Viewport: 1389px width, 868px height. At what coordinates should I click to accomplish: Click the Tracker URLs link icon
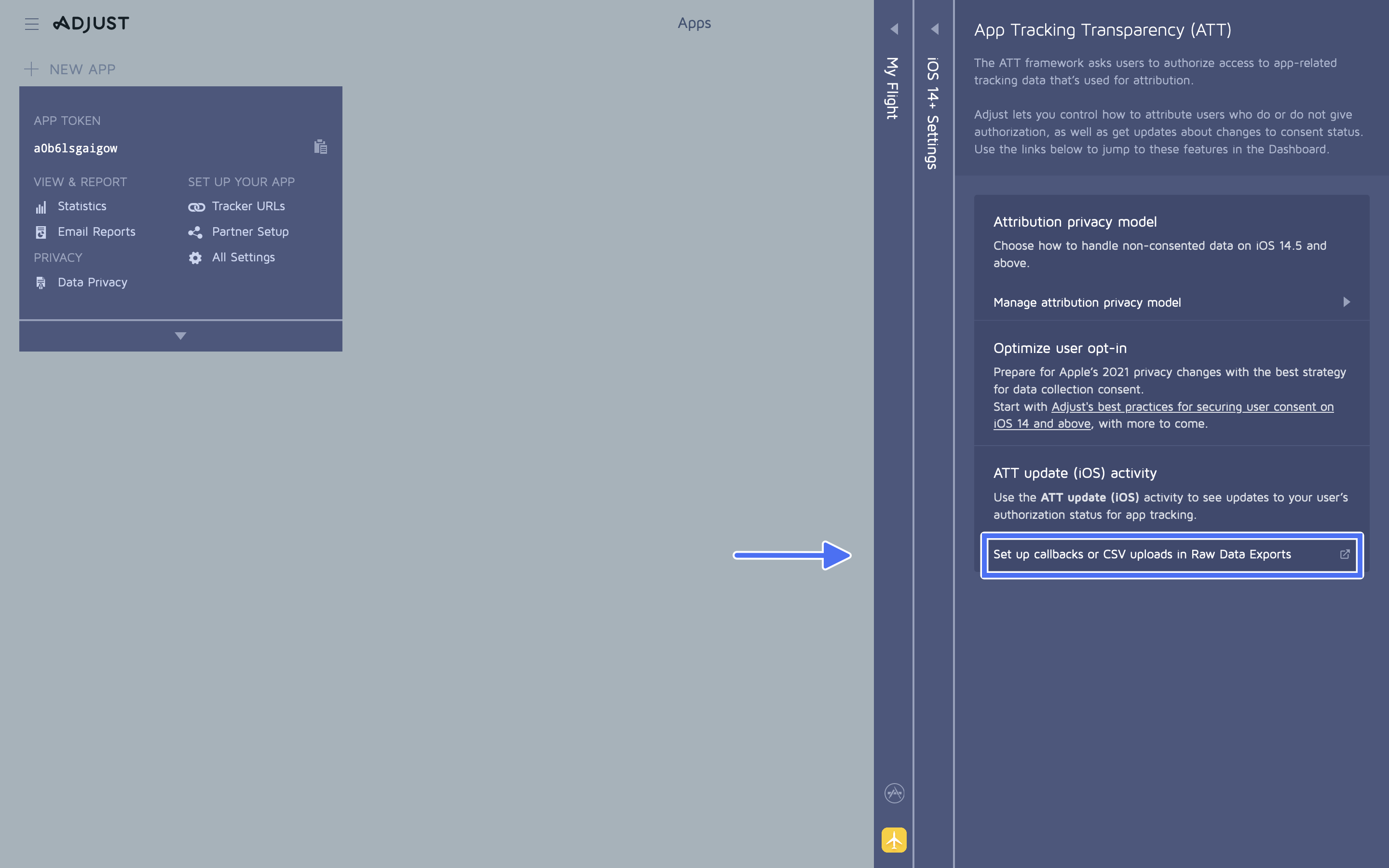[x=196, y=207]
